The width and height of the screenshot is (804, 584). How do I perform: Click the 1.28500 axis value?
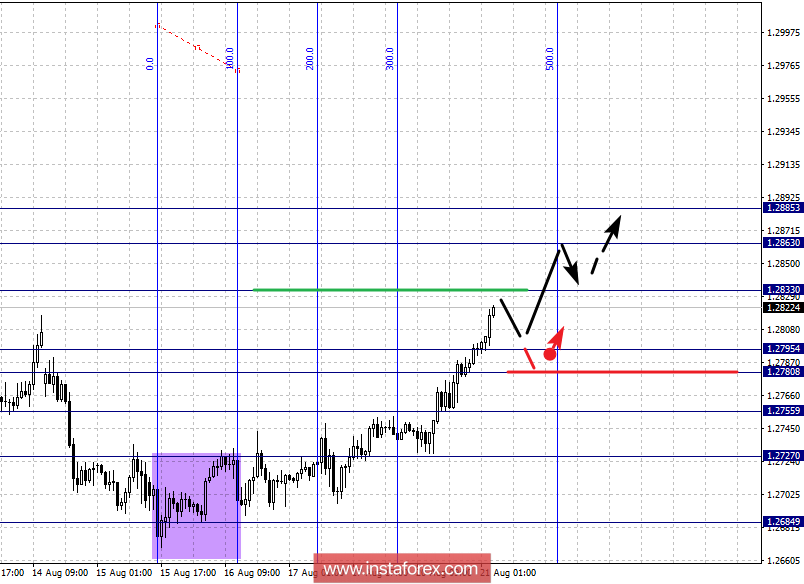click(x=783, y=264)
